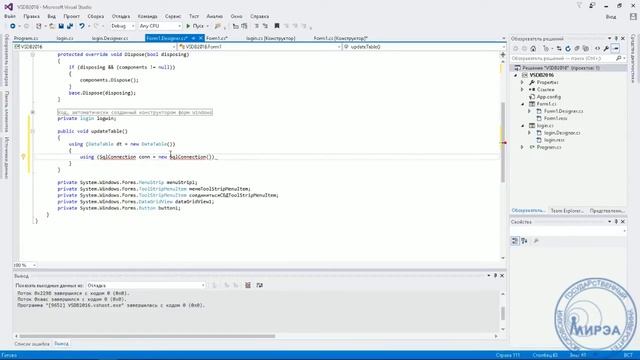Select App.config in Solution Explorer

click(x=549, y=97)
